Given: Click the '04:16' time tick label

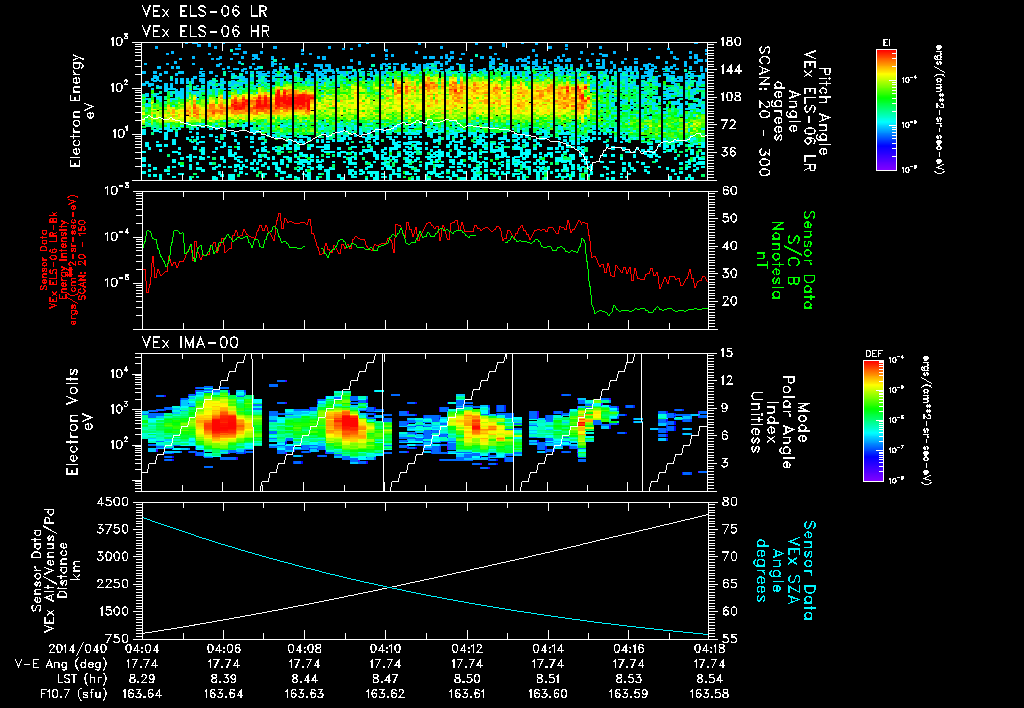Looking at the screenshot, I should pos(628,650).
